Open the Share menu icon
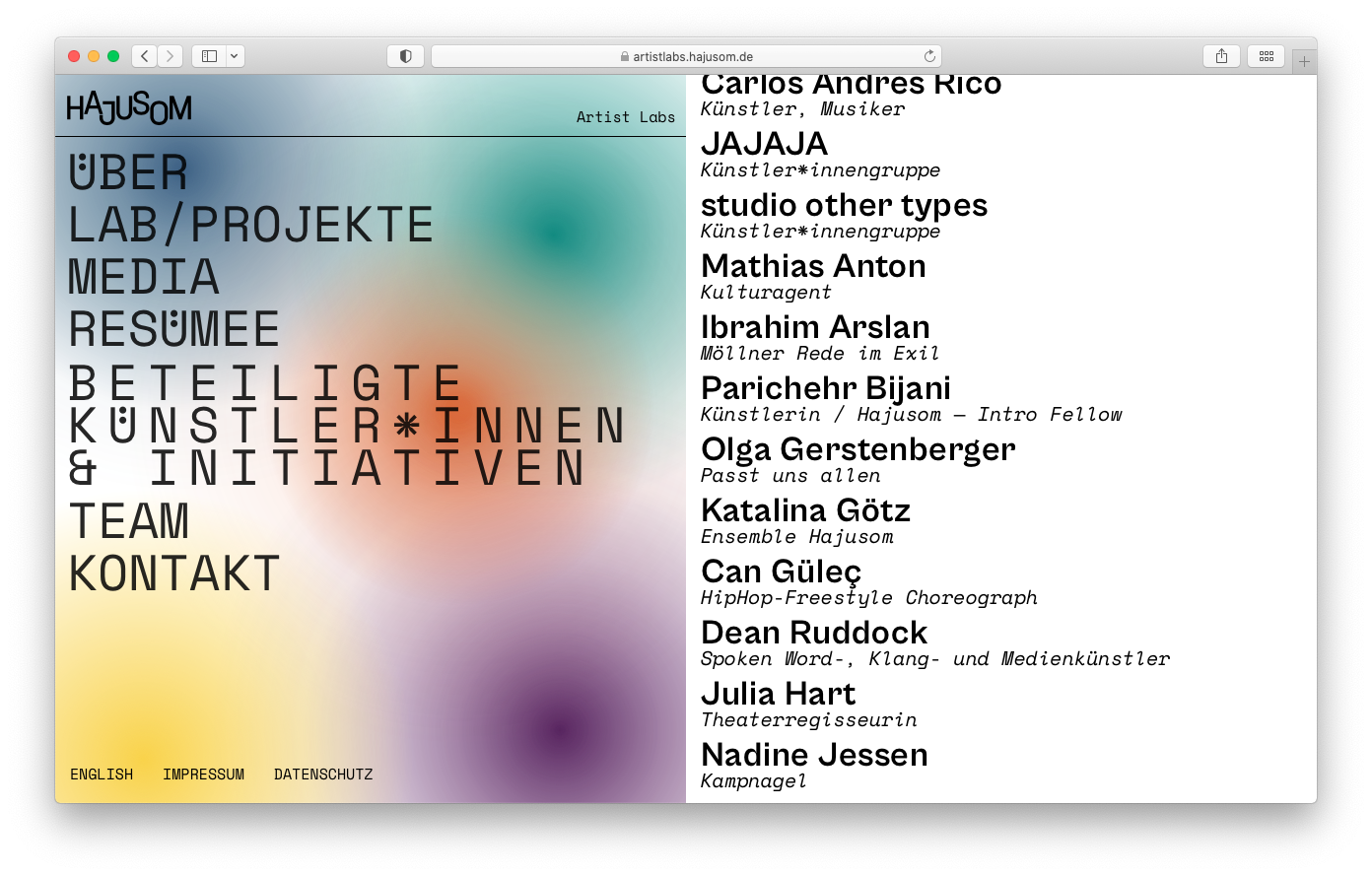 [x=1221, y=56]
